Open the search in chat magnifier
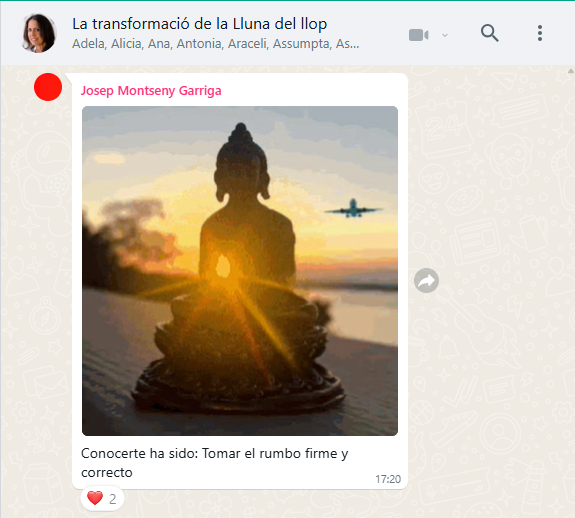This screenshot has height=518, width=575. (490, 33)
